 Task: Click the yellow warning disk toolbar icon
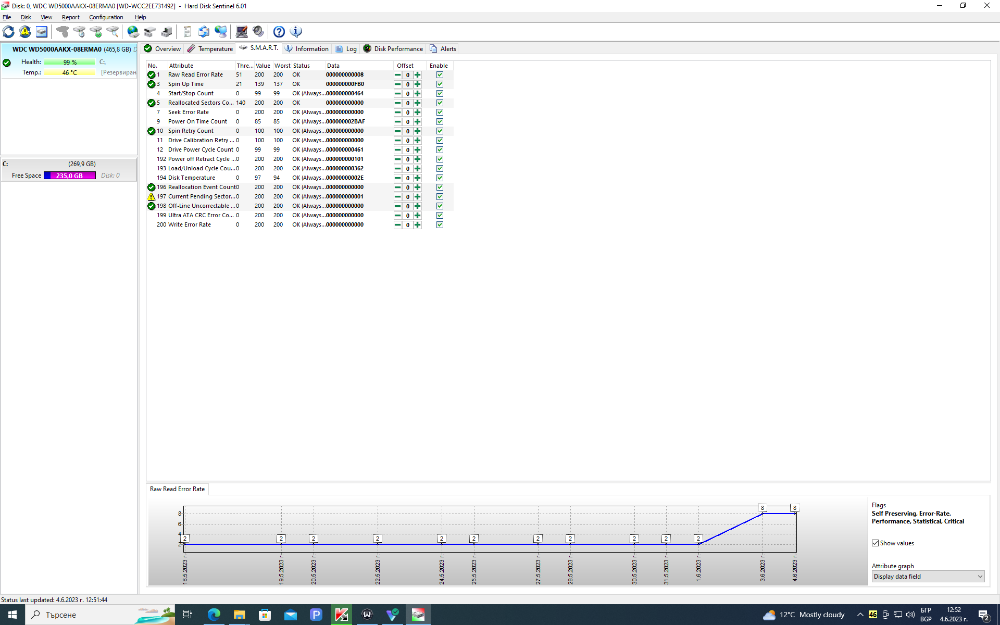pyautogui.click(x=25, y=31)
